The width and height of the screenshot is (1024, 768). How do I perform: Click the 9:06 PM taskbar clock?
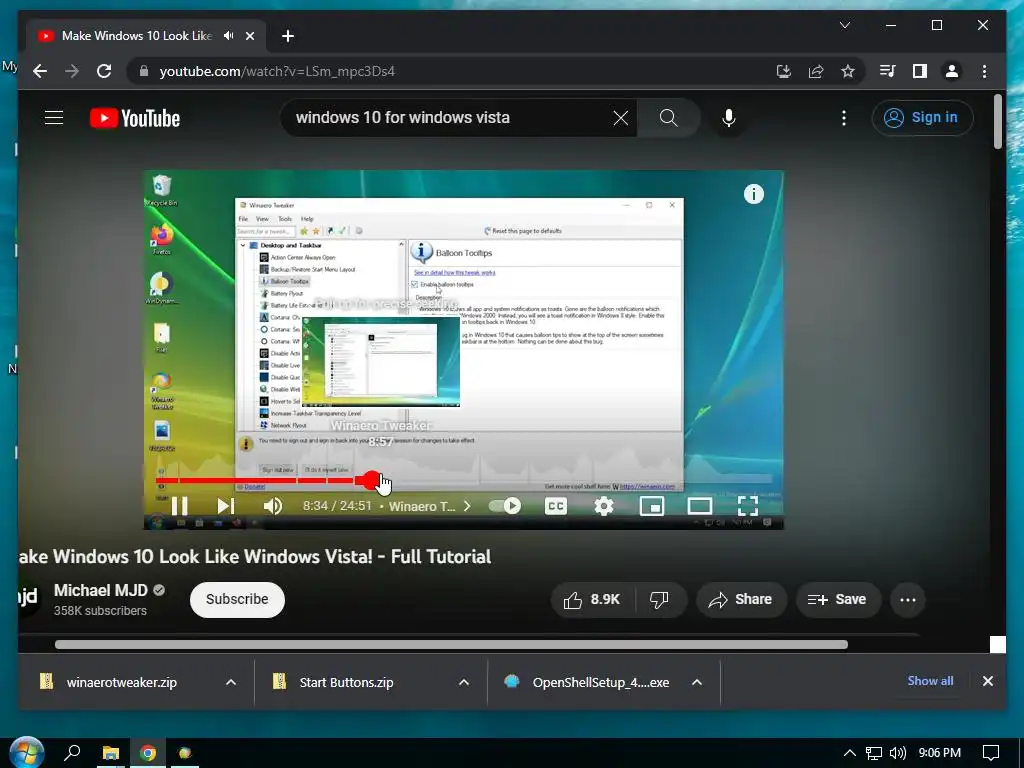tap(939, 753)
